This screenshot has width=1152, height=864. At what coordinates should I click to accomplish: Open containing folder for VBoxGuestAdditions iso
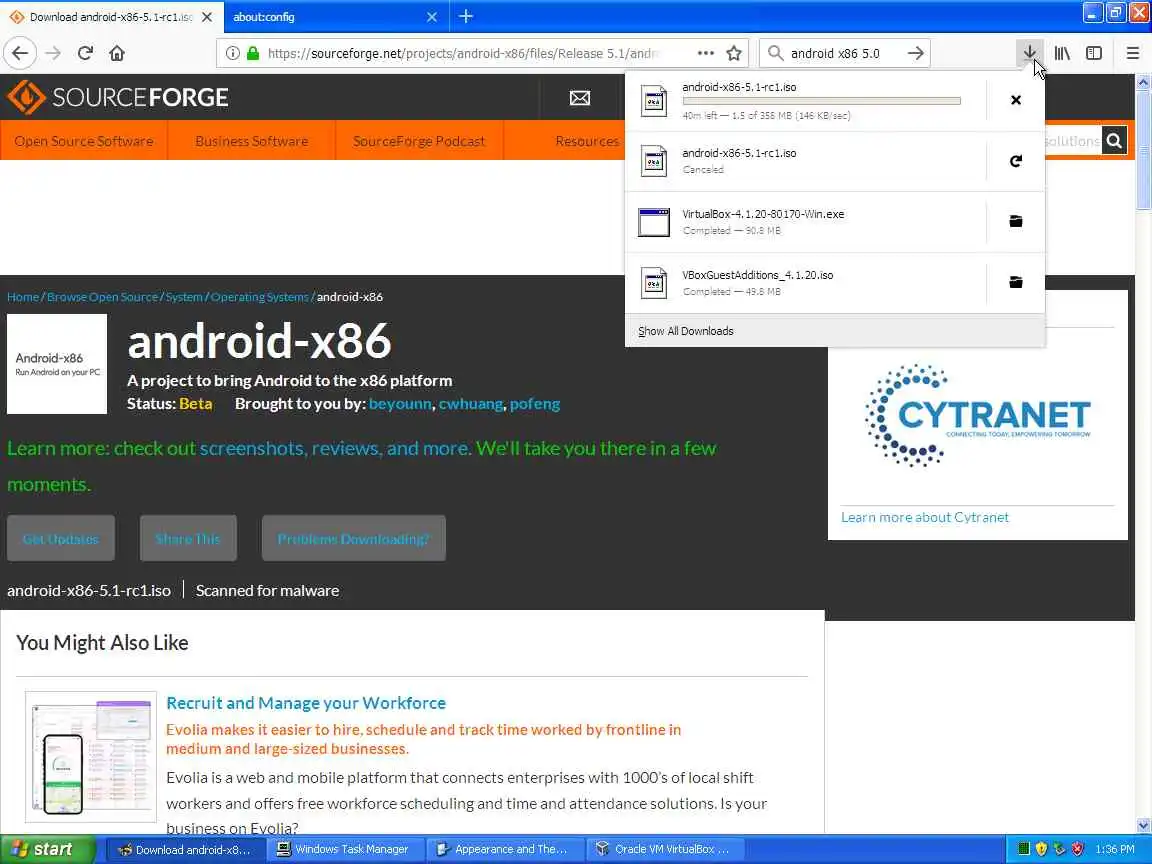pyautogui.click(x=1015, y=282)
